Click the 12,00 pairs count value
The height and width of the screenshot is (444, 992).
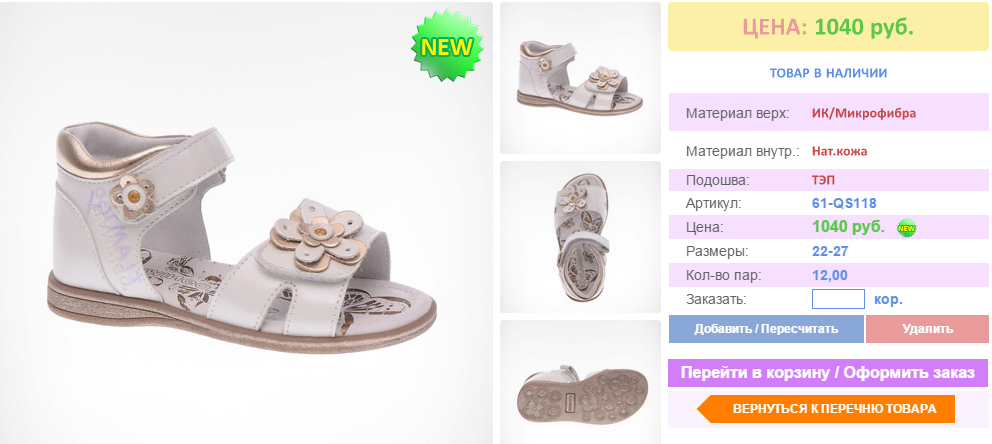click(x=829, y=276)
